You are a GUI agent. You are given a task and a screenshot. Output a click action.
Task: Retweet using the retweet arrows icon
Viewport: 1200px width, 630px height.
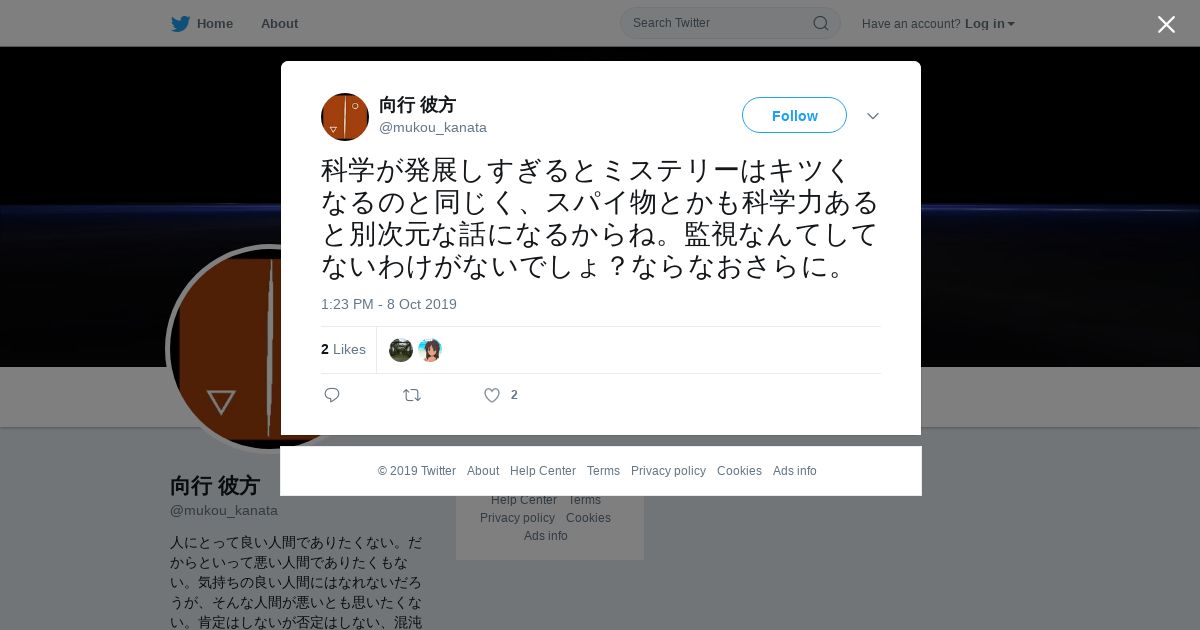[412, 395]
